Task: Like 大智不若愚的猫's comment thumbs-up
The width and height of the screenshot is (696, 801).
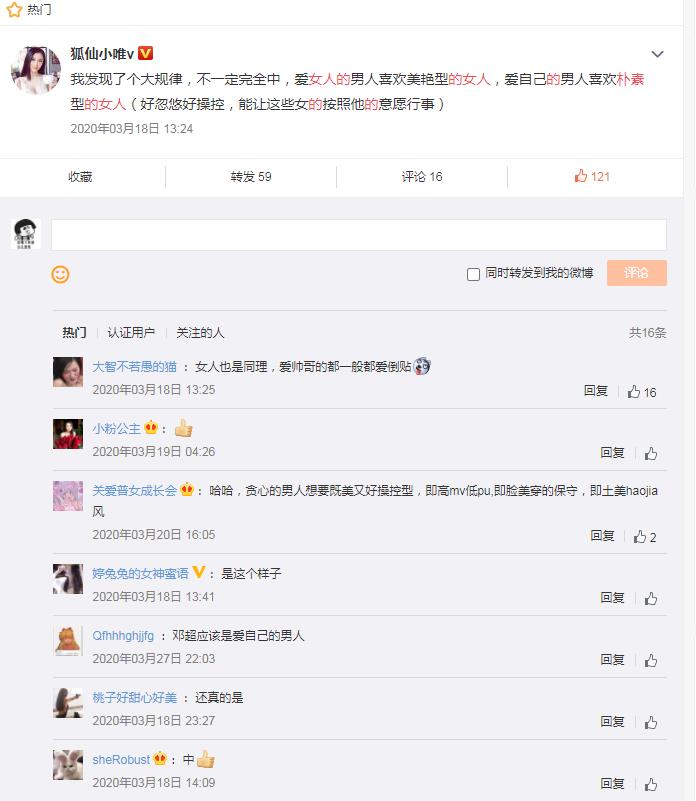Action: 634,392
